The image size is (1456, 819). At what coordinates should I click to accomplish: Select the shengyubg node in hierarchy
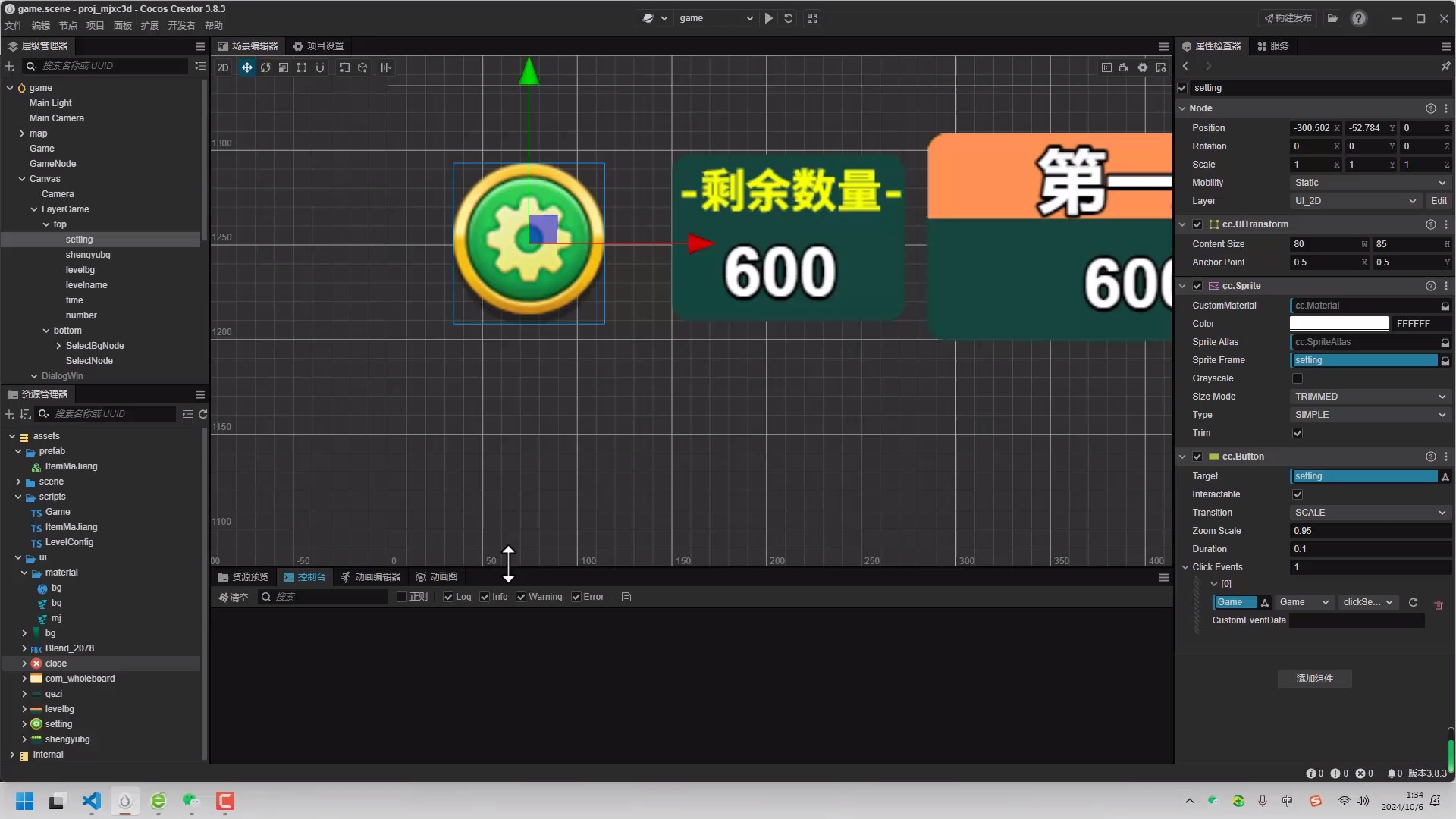click(x=88, y=255)
